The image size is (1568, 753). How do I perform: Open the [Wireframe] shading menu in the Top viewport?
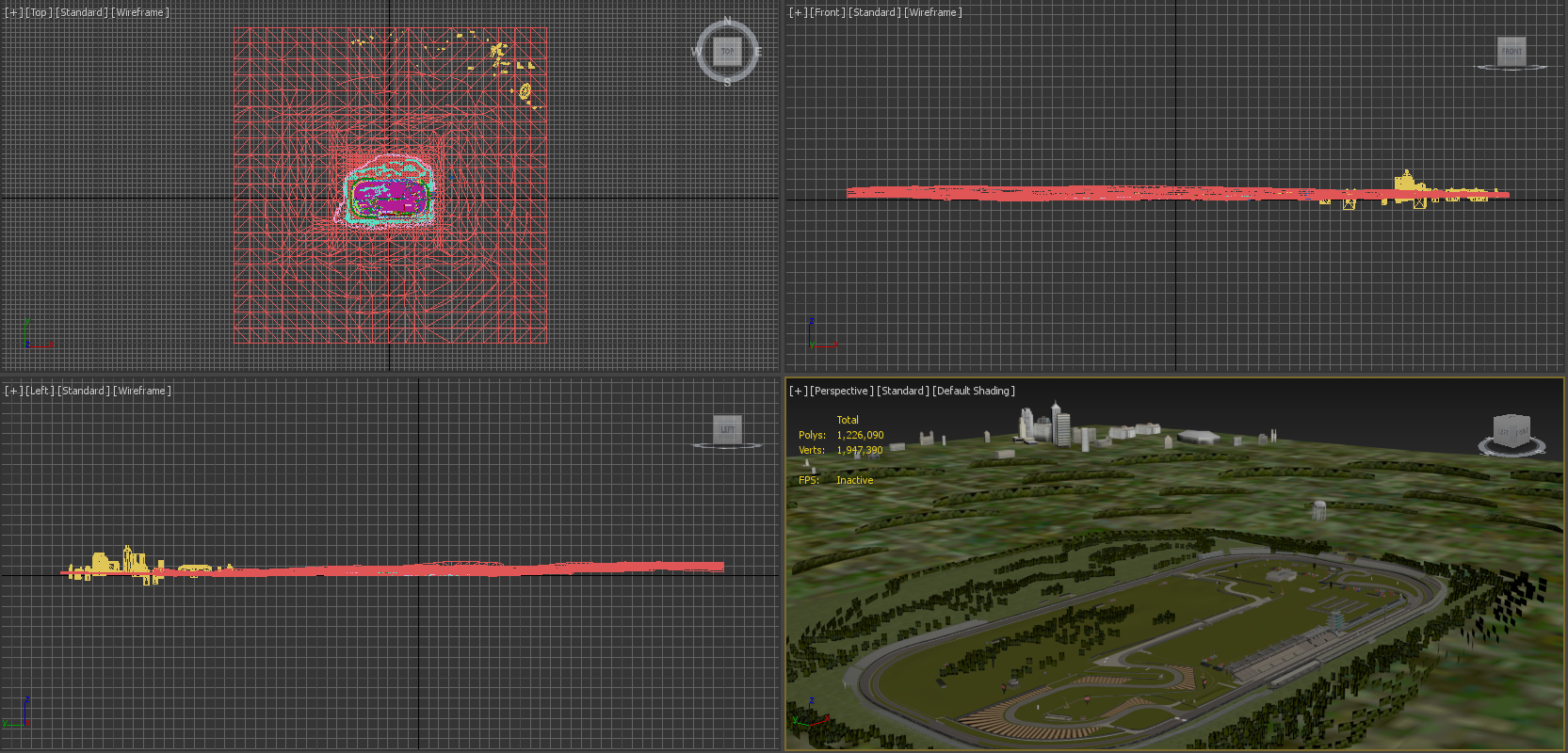(141, 12)
